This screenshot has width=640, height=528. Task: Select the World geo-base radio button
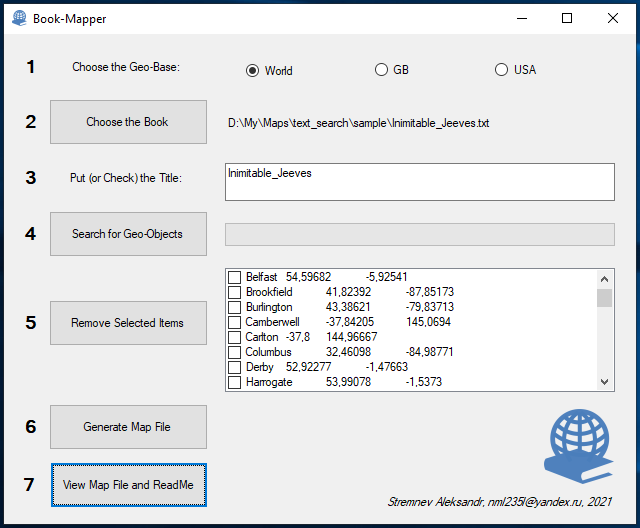point(252,71)
